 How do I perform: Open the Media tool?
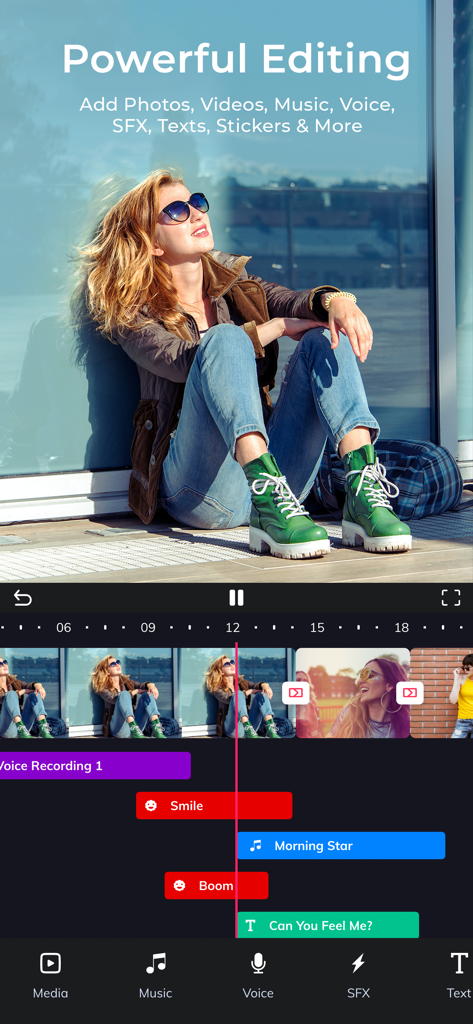point(50,975)
